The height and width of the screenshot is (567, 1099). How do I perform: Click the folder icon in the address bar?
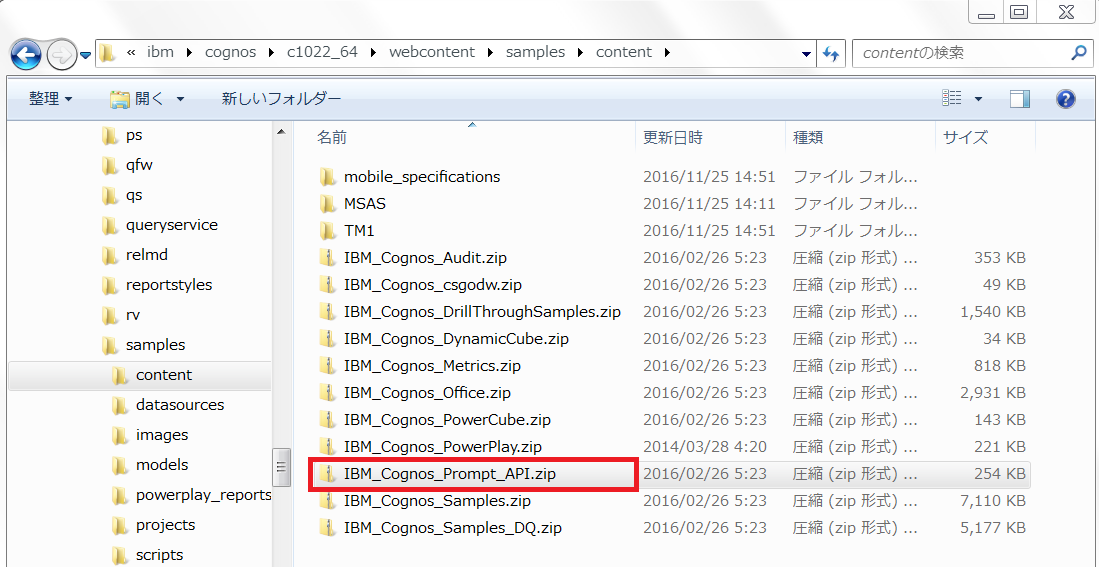107,53
